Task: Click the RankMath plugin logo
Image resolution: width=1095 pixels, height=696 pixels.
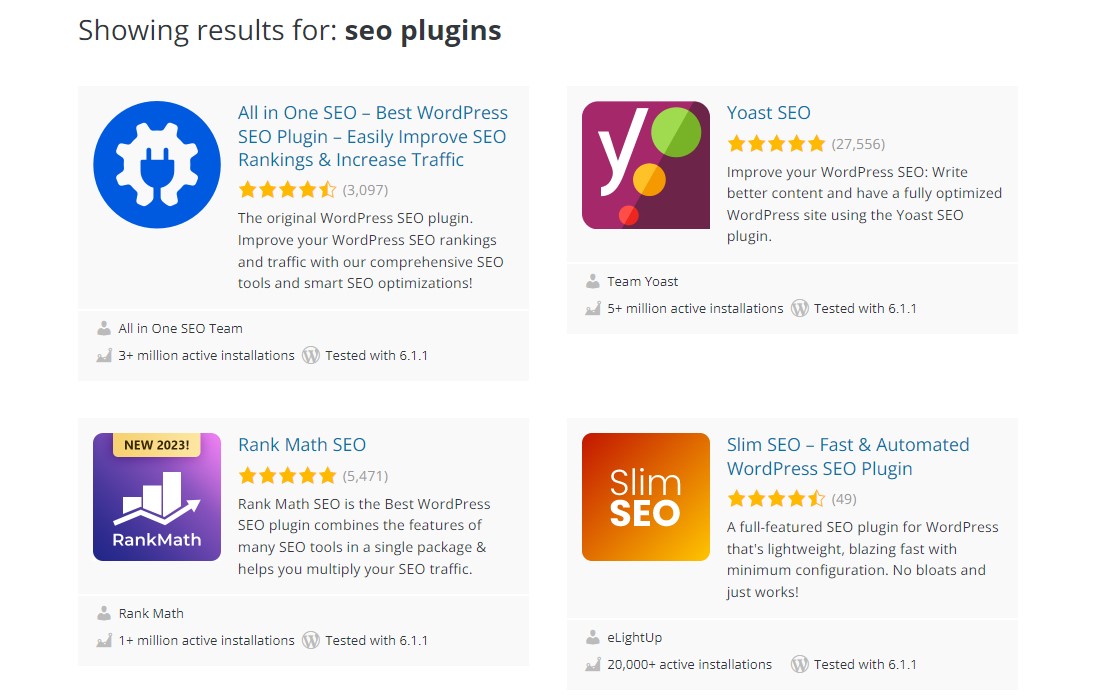Action: point(157,497)
